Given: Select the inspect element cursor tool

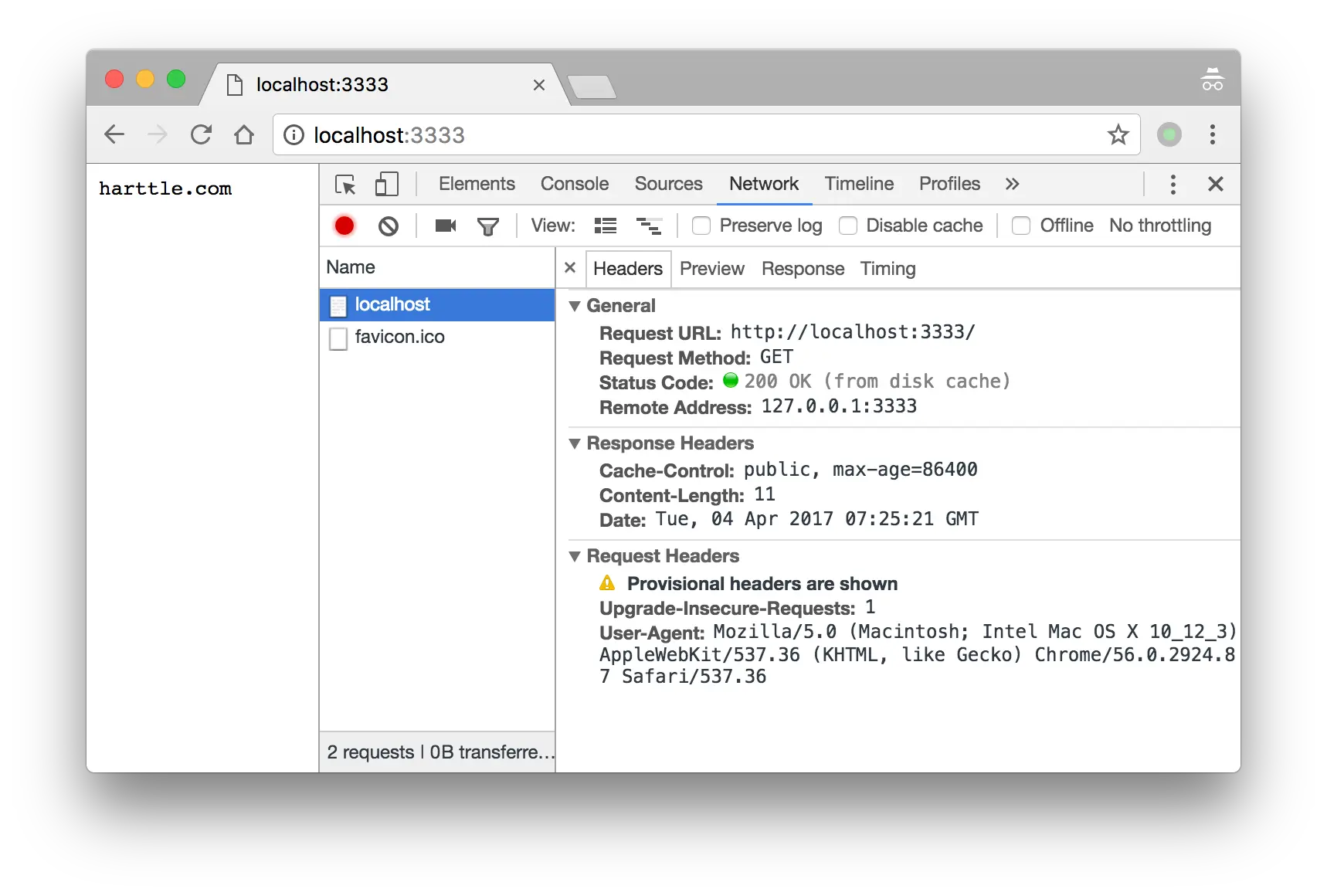Looking at the screenshot, I should click(344, 184).
